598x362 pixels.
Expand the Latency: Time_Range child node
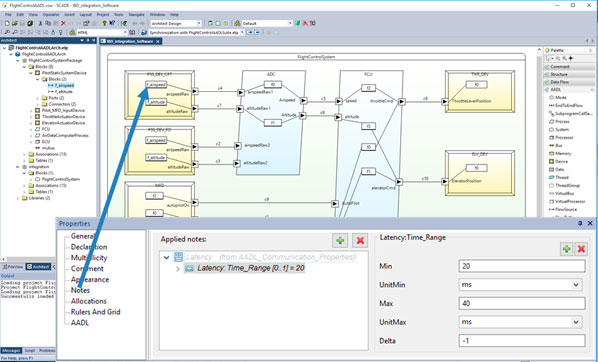tap(178, 269)
